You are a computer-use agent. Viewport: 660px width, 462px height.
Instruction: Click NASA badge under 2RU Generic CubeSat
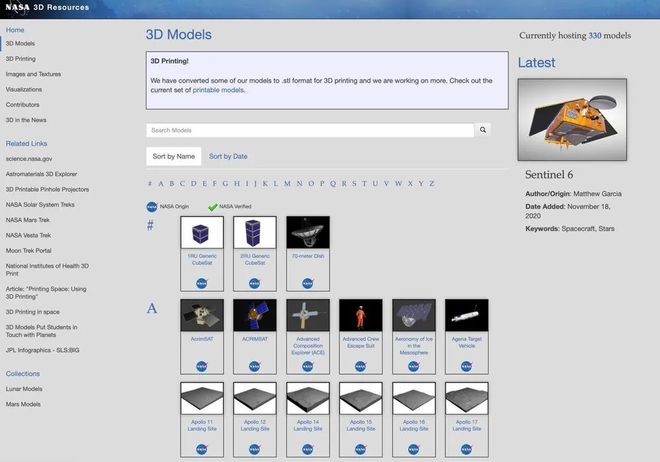[255, 283]
